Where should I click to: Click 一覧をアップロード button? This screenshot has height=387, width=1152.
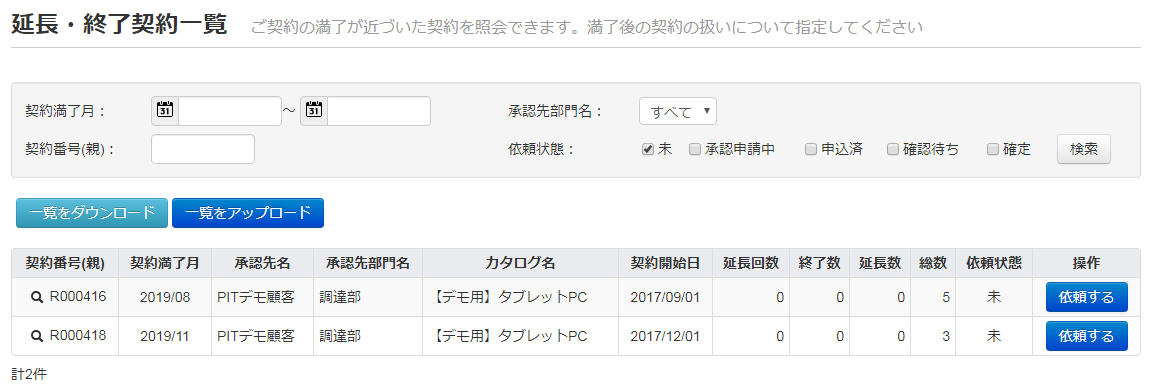pyautogui.click(x=248, y=213)
